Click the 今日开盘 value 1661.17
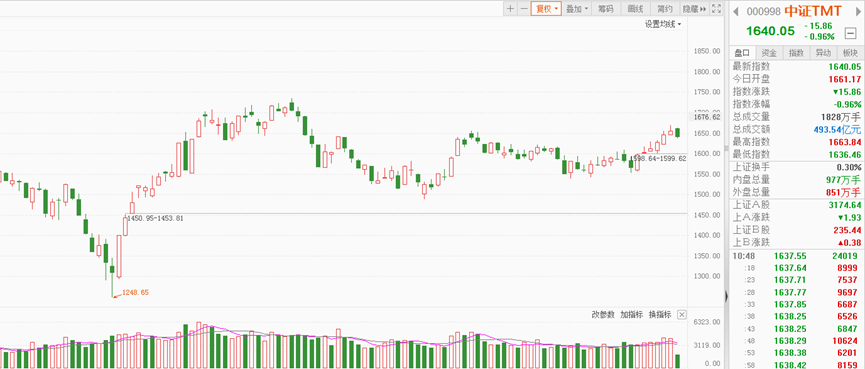 [845, 79]
